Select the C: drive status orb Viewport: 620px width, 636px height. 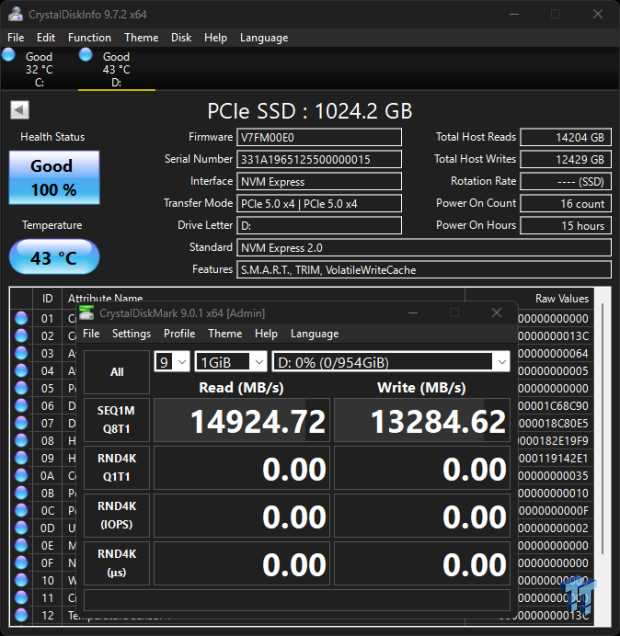click(9, 55)
